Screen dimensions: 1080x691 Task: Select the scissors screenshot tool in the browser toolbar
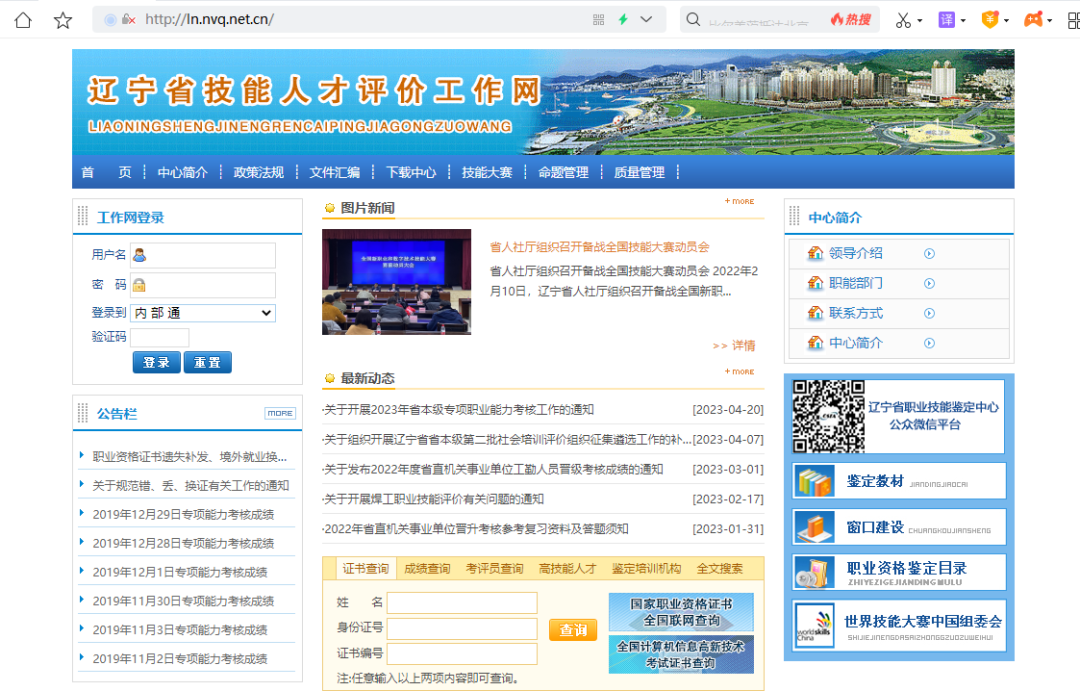point(903,19)
